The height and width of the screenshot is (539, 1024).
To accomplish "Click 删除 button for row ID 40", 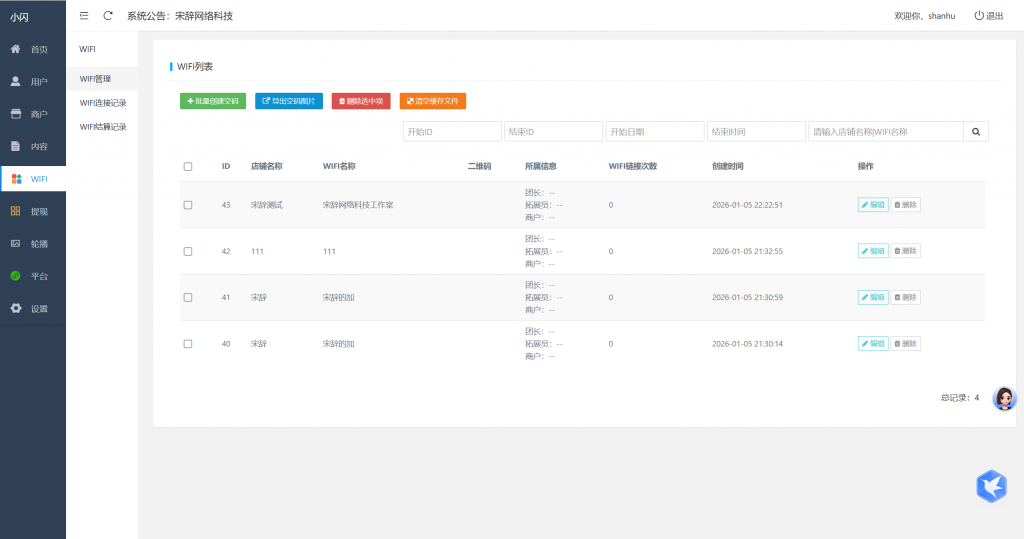I will coord(905,344).
